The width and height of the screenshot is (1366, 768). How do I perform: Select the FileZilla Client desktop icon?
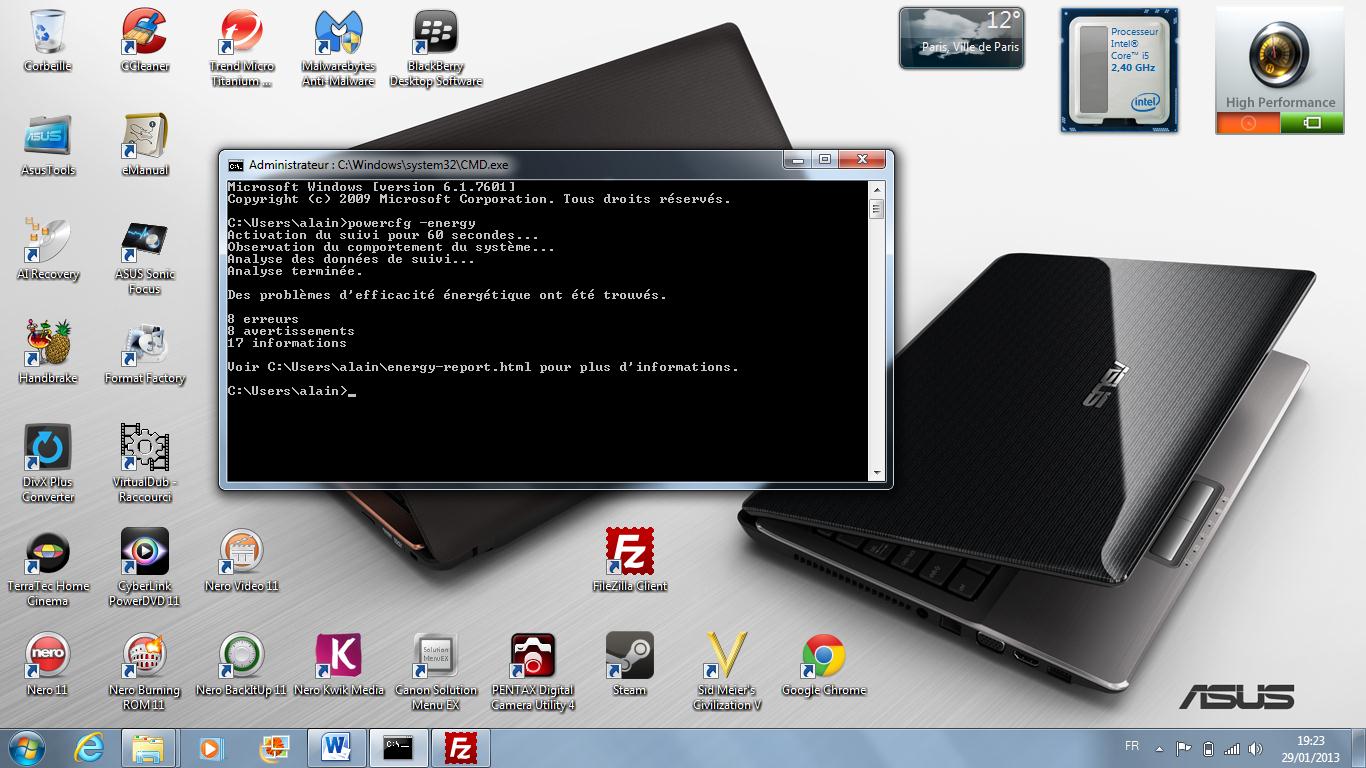(630, 561)
